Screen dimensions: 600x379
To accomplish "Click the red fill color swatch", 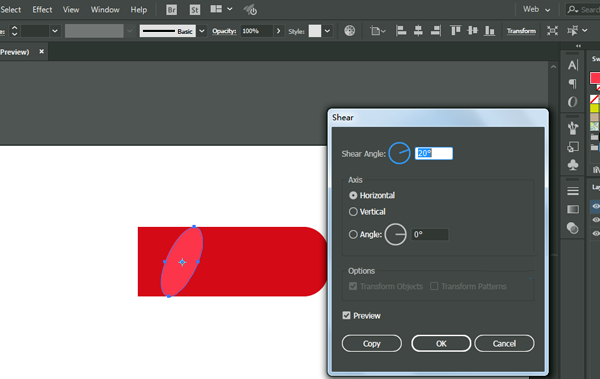I will [595, 78].
